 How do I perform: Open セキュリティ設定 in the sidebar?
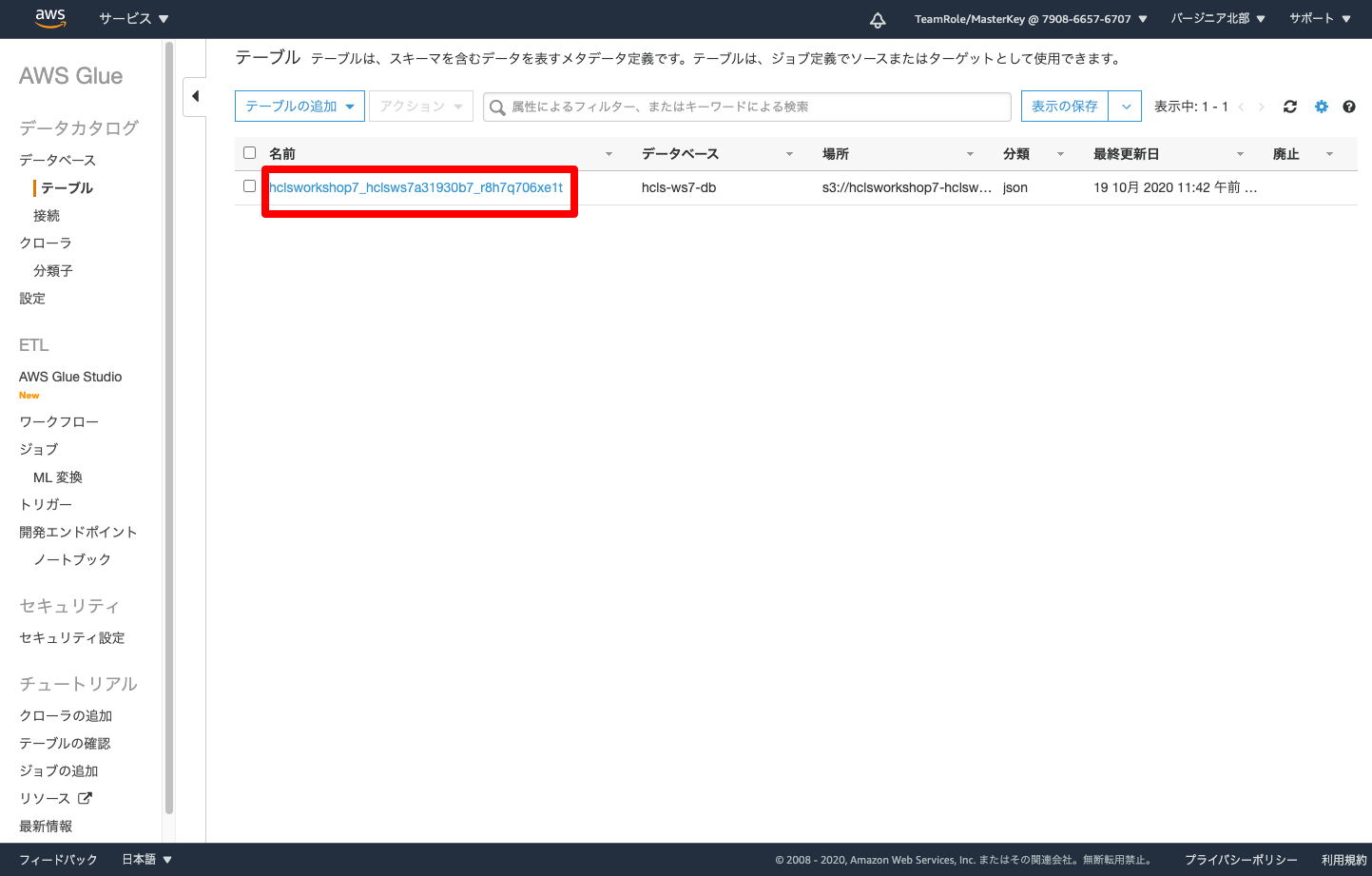[72, 637]
